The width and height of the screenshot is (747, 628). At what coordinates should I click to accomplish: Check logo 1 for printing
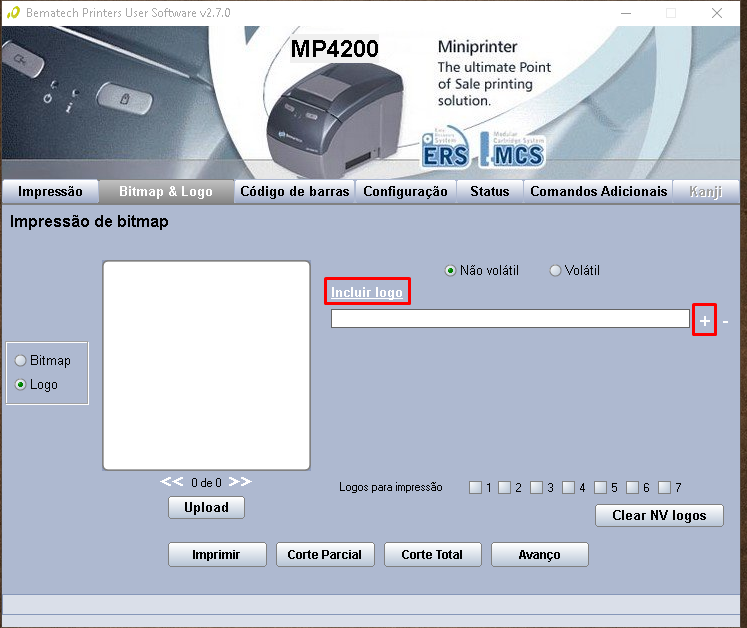pyautogui.click(x=475, y=487)
